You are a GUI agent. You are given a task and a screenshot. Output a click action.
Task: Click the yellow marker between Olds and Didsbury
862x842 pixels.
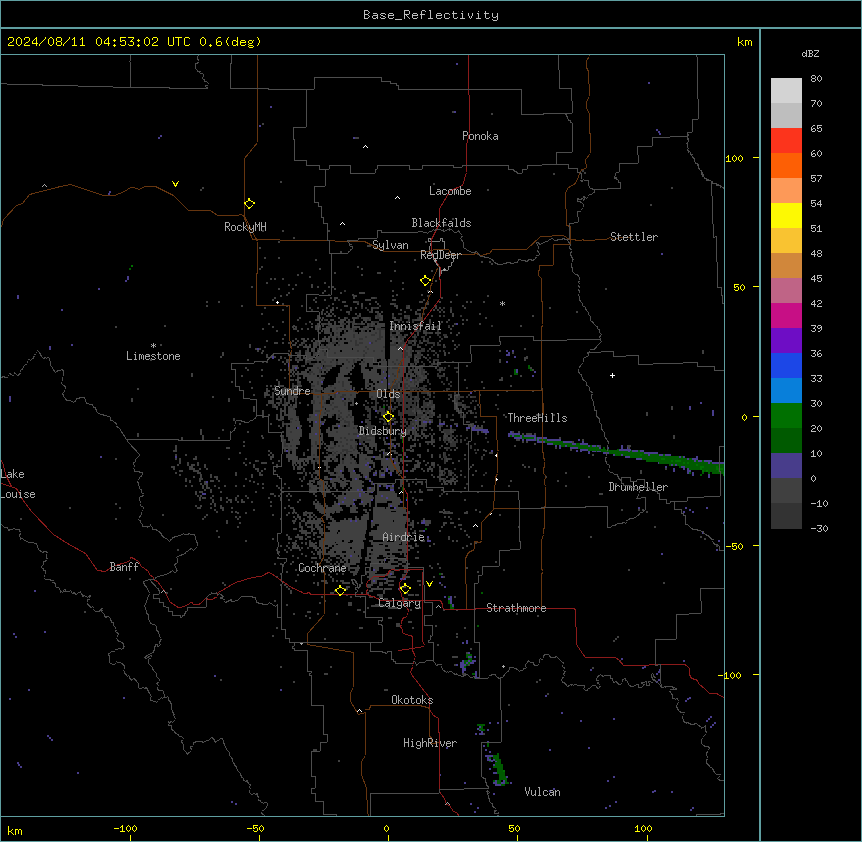(x=388, y=417)
